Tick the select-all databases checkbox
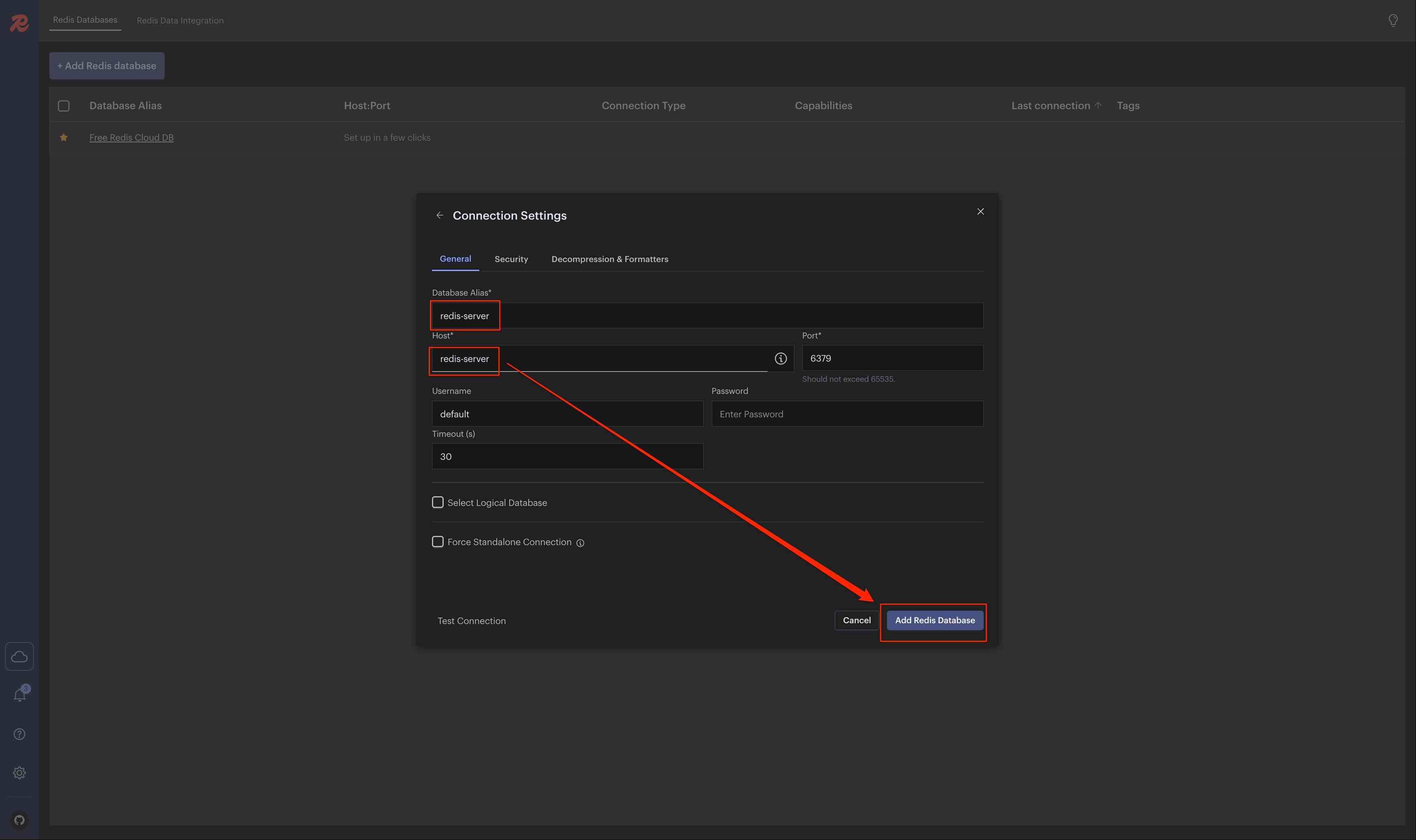Screen dimensions: 1416x840 pyautogui.click(x=64, y=106)
